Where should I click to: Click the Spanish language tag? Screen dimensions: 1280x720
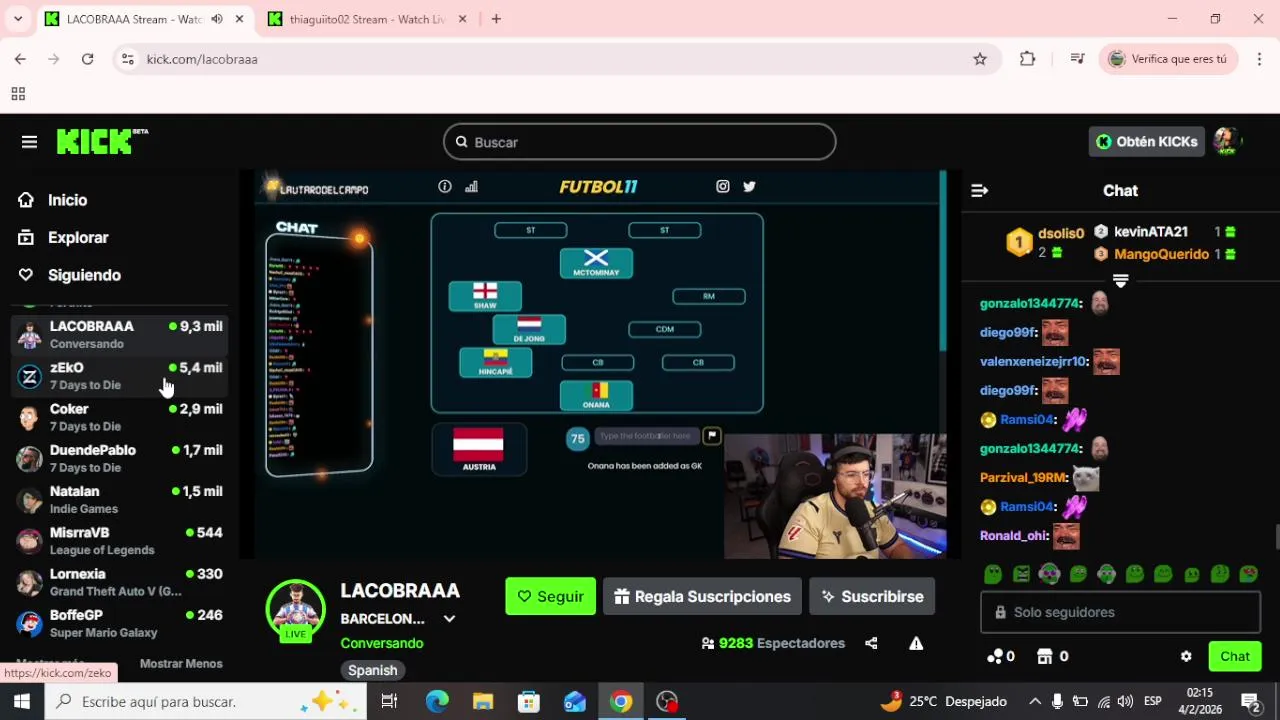click(373, 670)
